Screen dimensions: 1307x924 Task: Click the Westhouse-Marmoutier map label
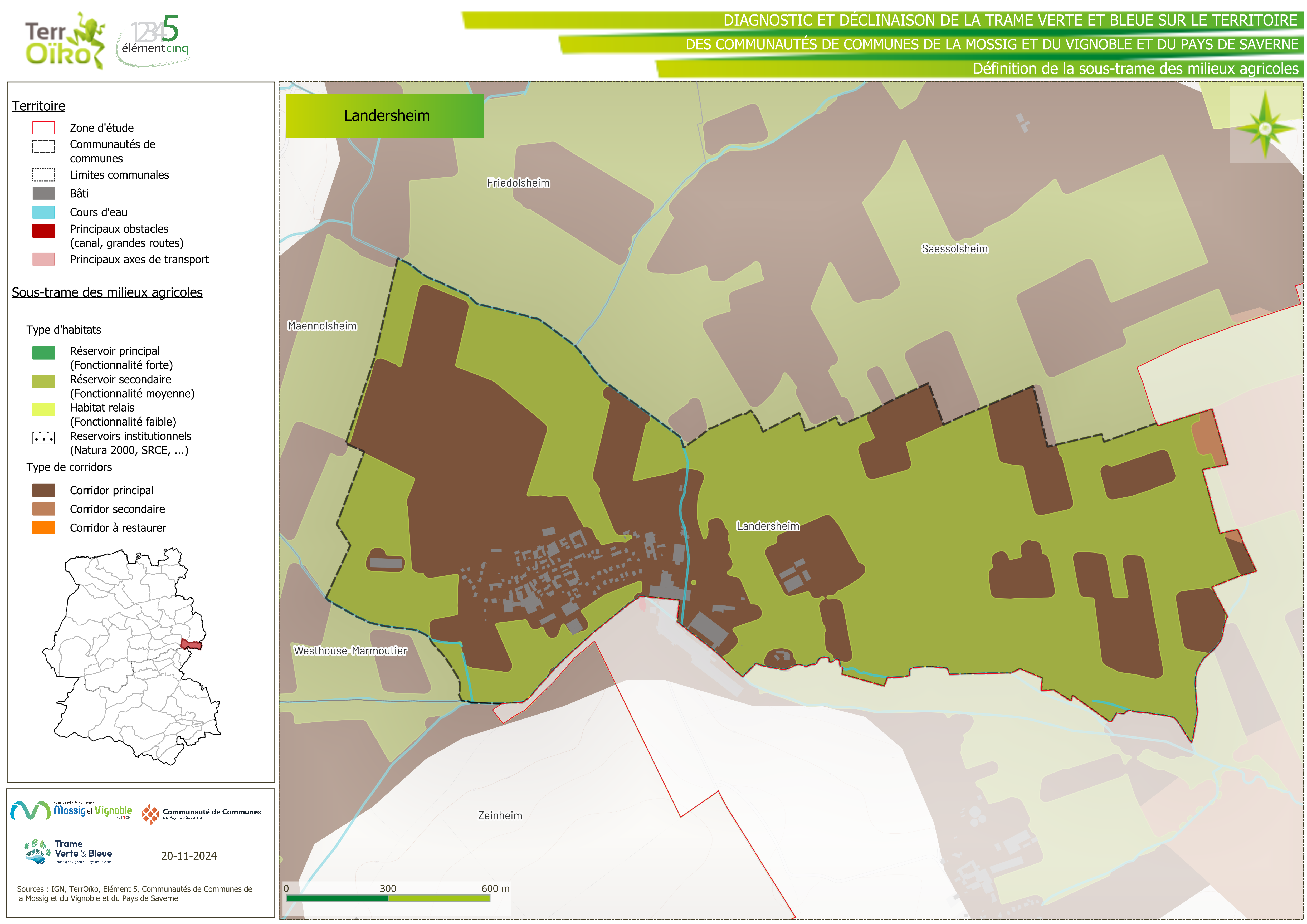click(350, 651)
